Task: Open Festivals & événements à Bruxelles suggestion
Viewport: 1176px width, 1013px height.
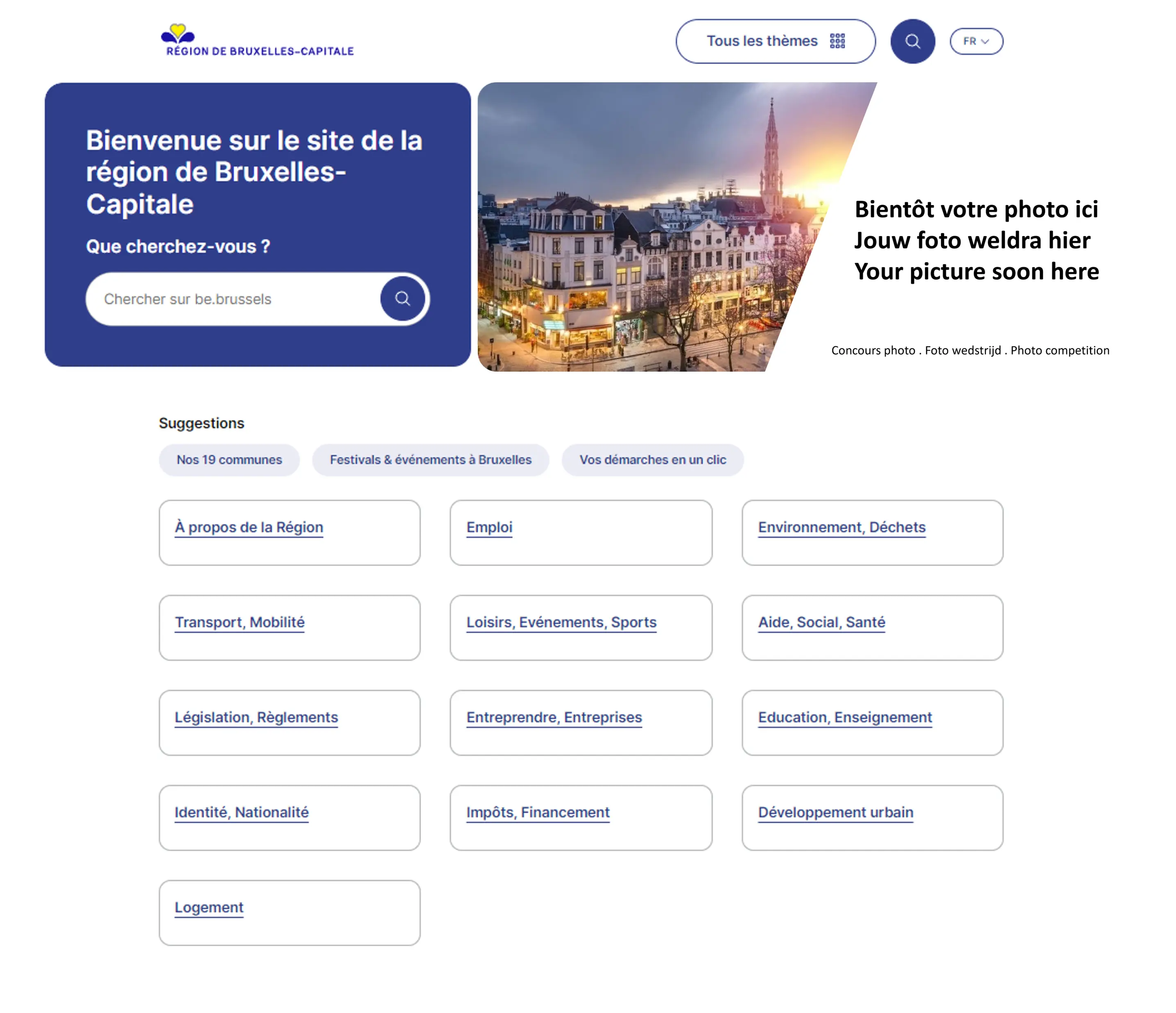Action: (x=430, y=460)
